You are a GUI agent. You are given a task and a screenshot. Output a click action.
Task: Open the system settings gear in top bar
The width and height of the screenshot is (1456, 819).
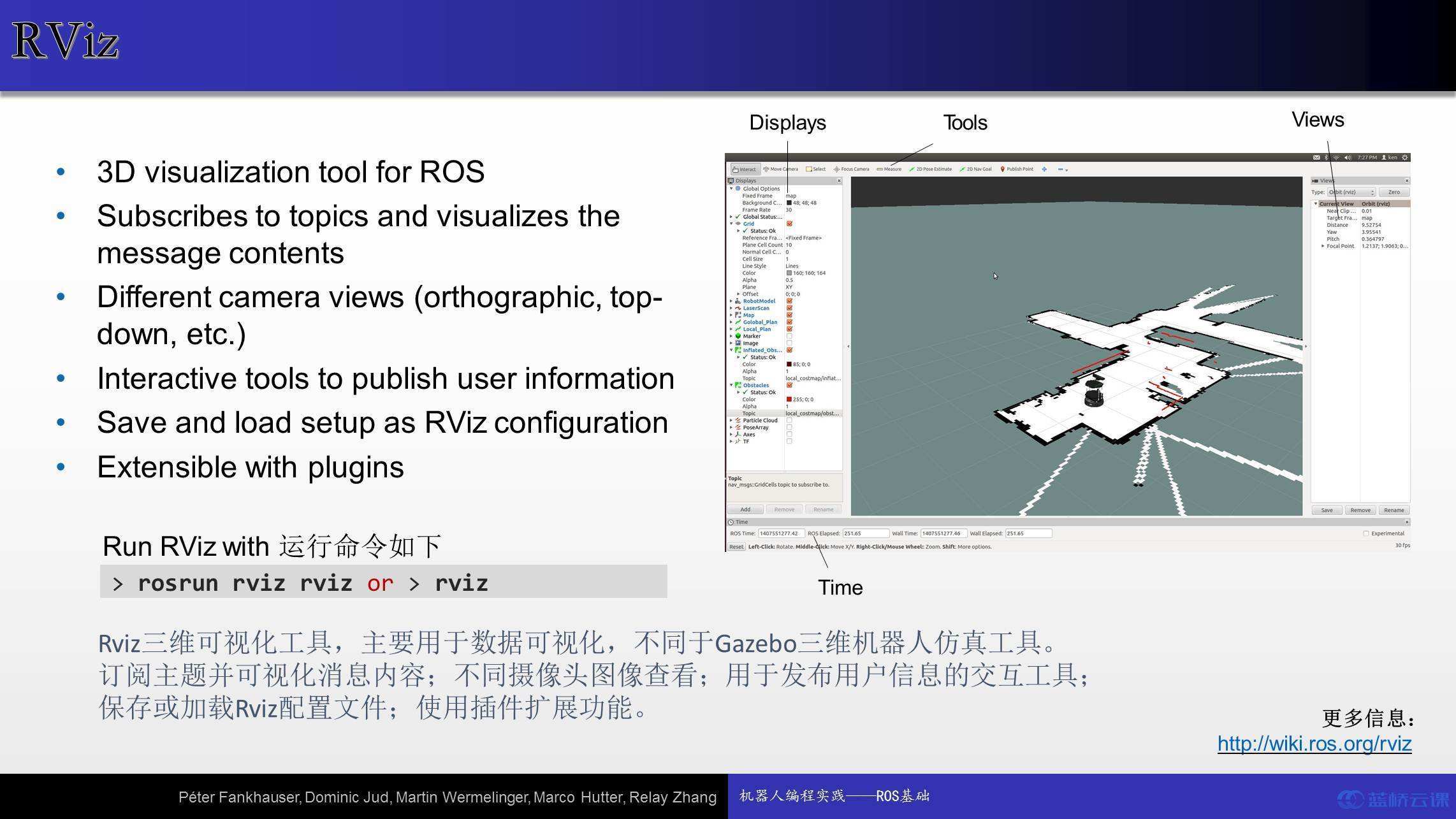coord(1404,157)
